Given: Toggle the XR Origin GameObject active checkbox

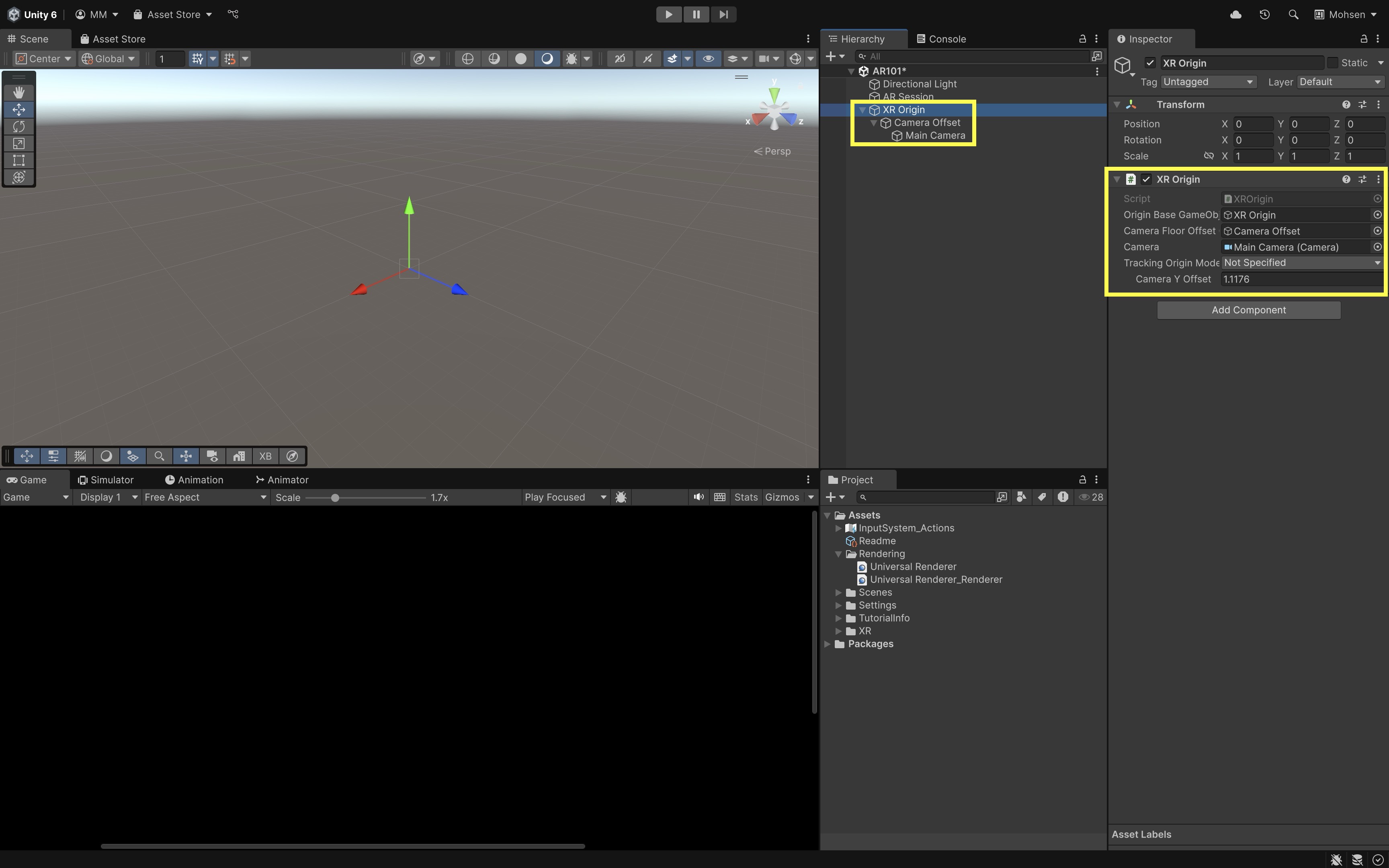Looking at the screenshot, I should coord(1149,63).
